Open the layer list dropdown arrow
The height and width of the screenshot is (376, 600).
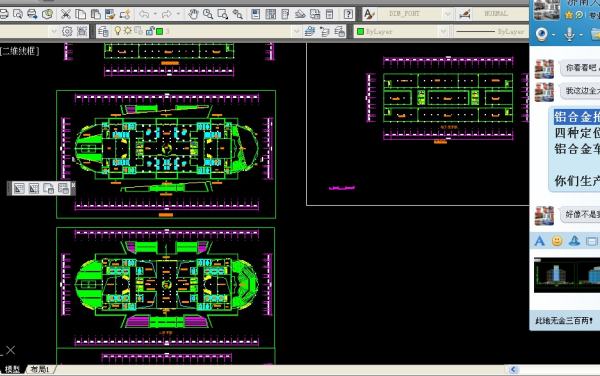tap(296, 31)
